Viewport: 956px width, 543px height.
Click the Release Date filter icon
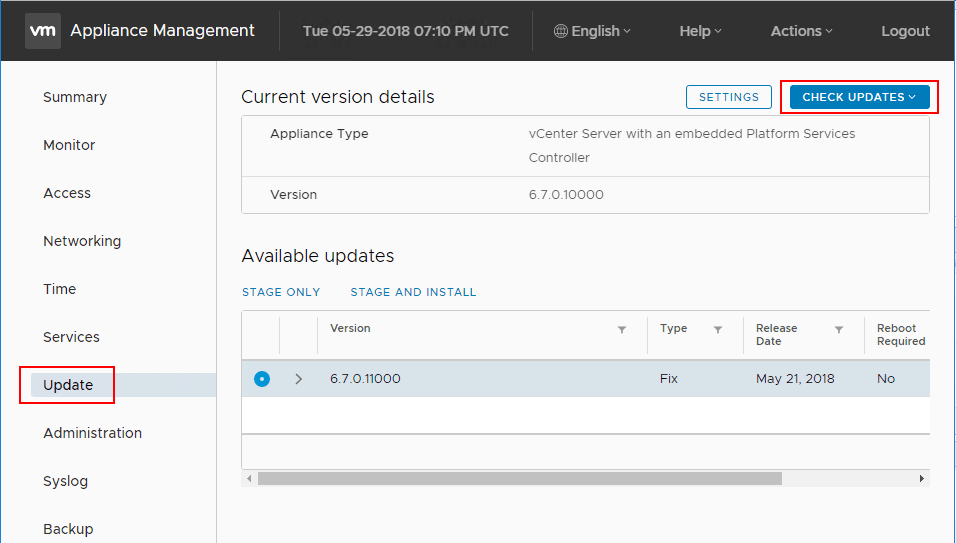[839, 329]
